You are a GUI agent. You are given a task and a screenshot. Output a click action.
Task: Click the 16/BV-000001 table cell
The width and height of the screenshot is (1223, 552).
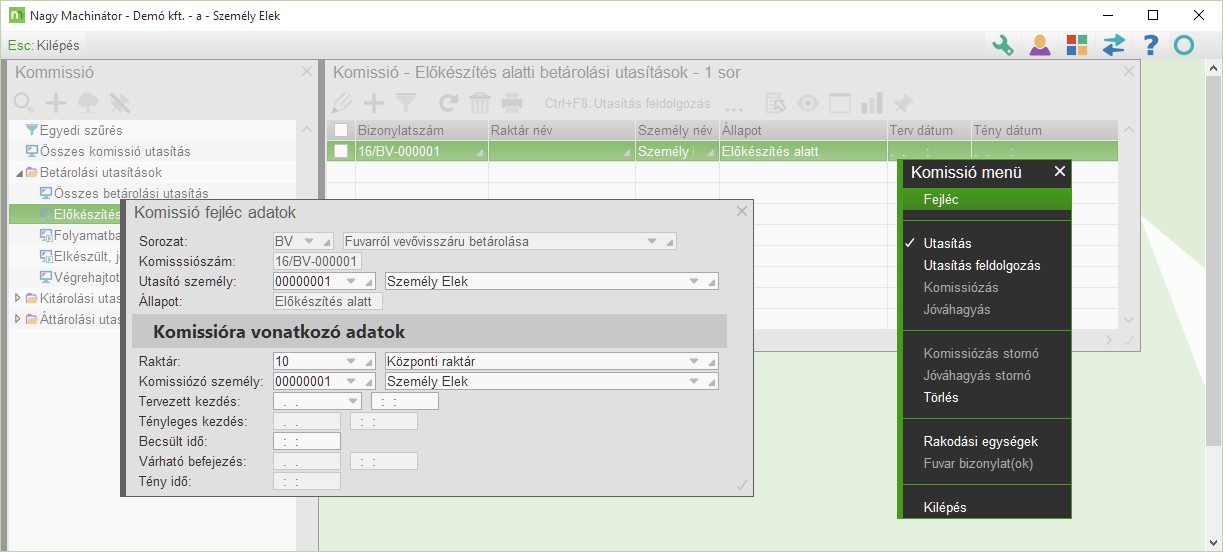pos(420,151)
